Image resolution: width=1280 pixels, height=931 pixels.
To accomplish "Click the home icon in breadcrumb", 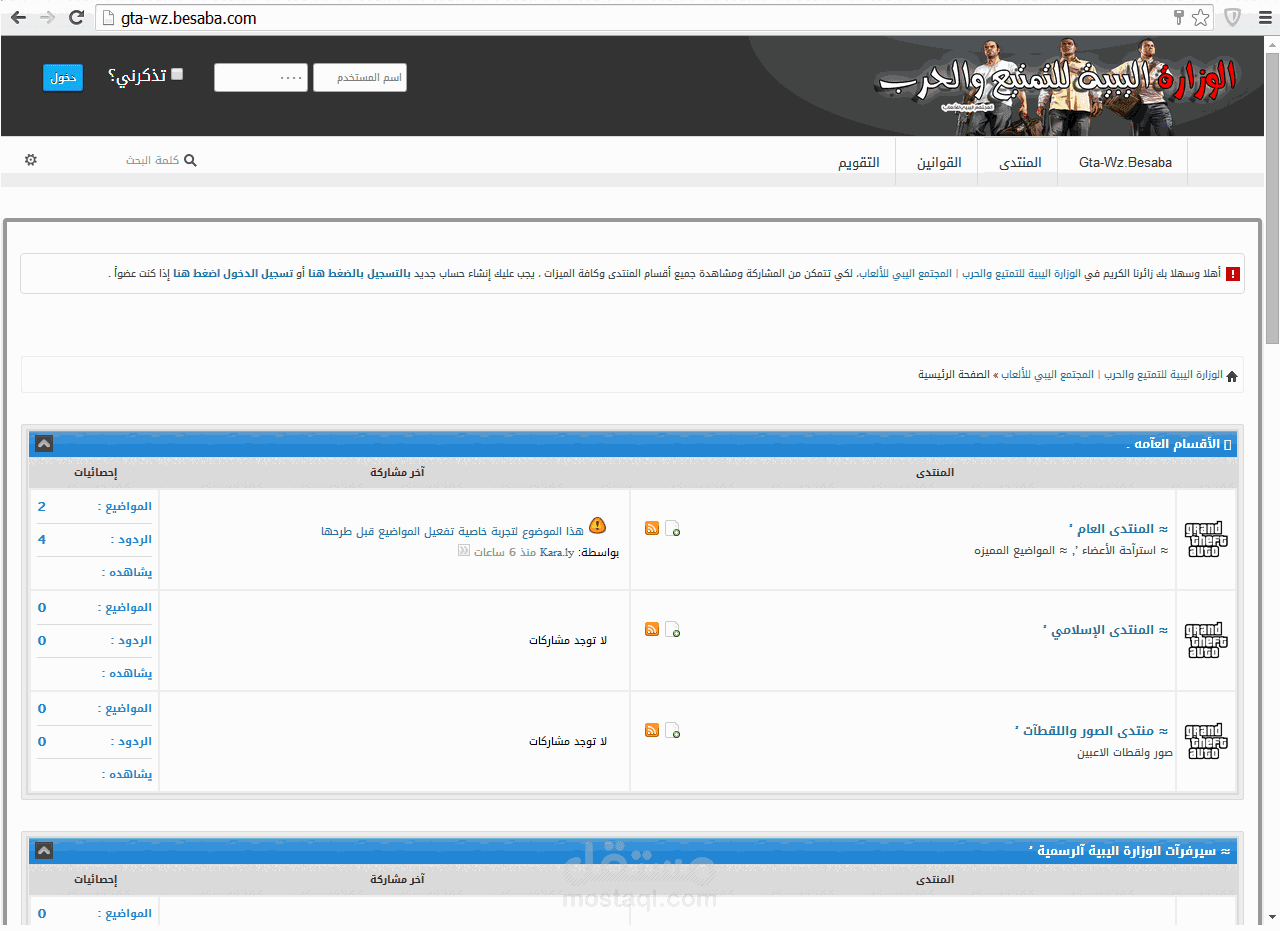I will [1232, 376].
